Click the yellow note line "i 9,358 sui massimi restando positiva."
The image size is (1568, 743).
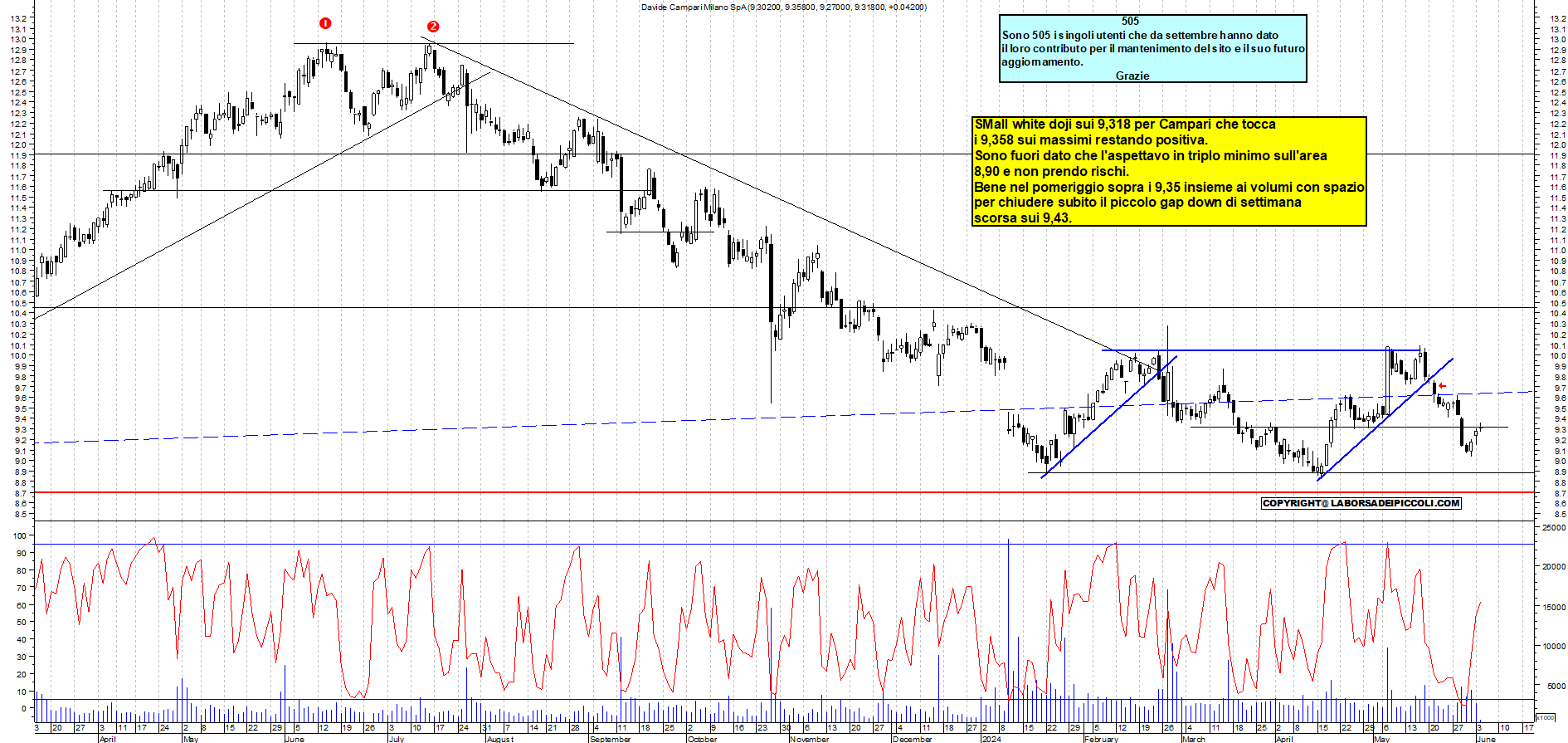coord(1091,140)
